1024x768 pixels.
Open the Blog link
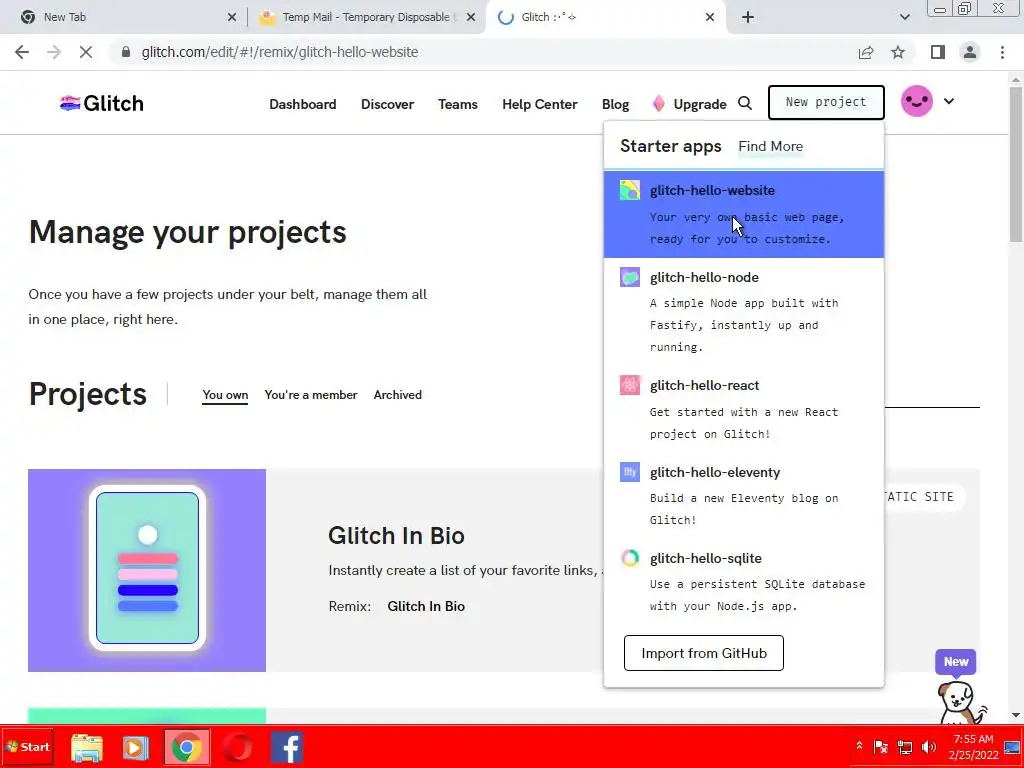click(x=615, y=104)
